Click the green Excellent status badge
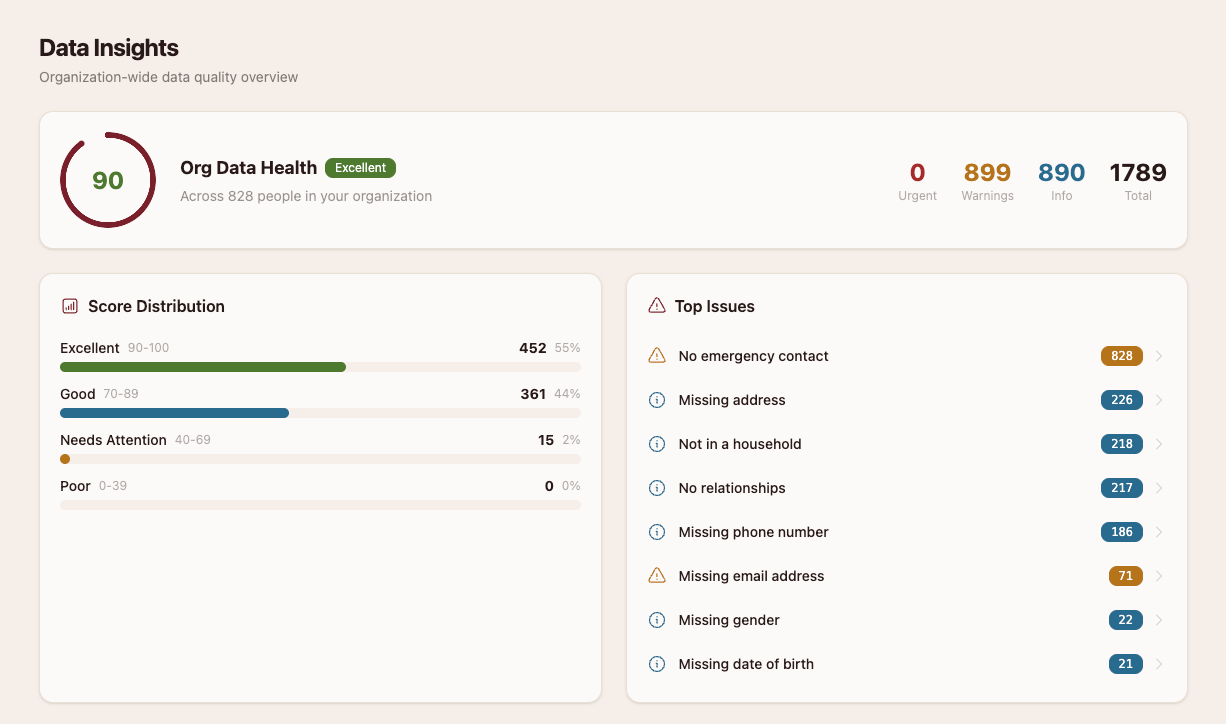 [361, 168]
